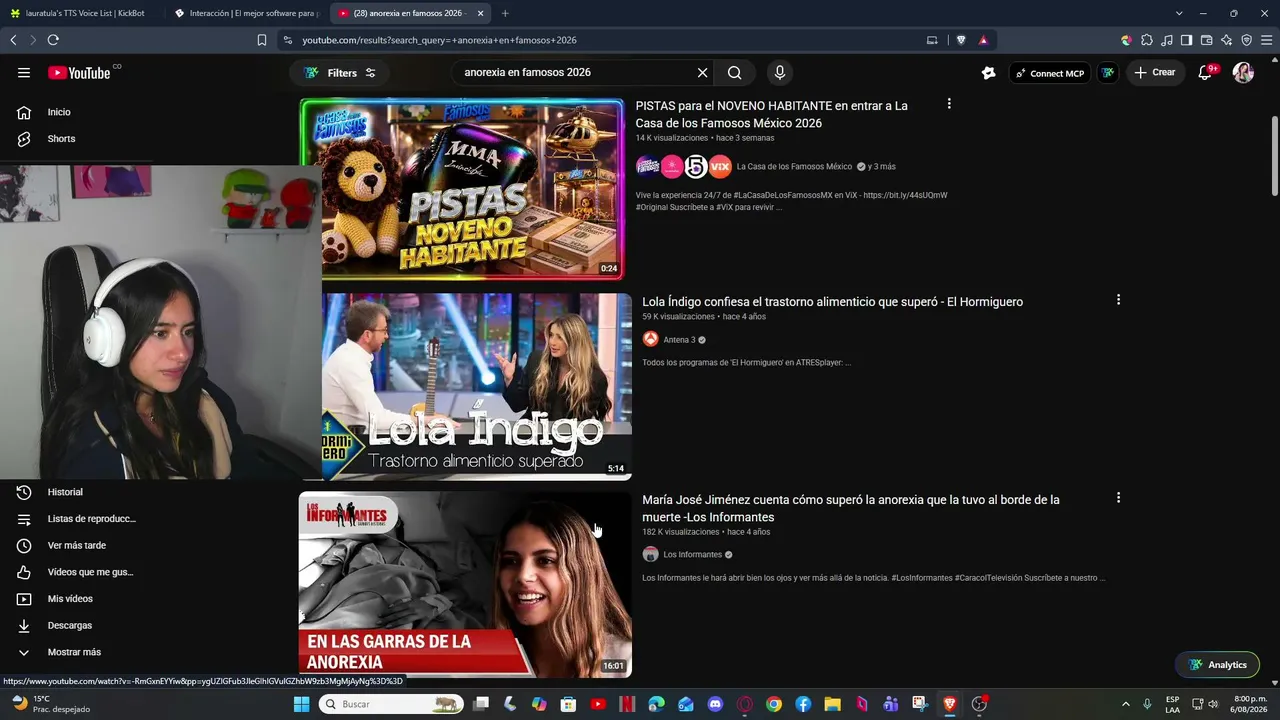This screenshot has height=720, width=1280.
Task: Toggle the browser sidebar panel
Action: coord(1186,40)
